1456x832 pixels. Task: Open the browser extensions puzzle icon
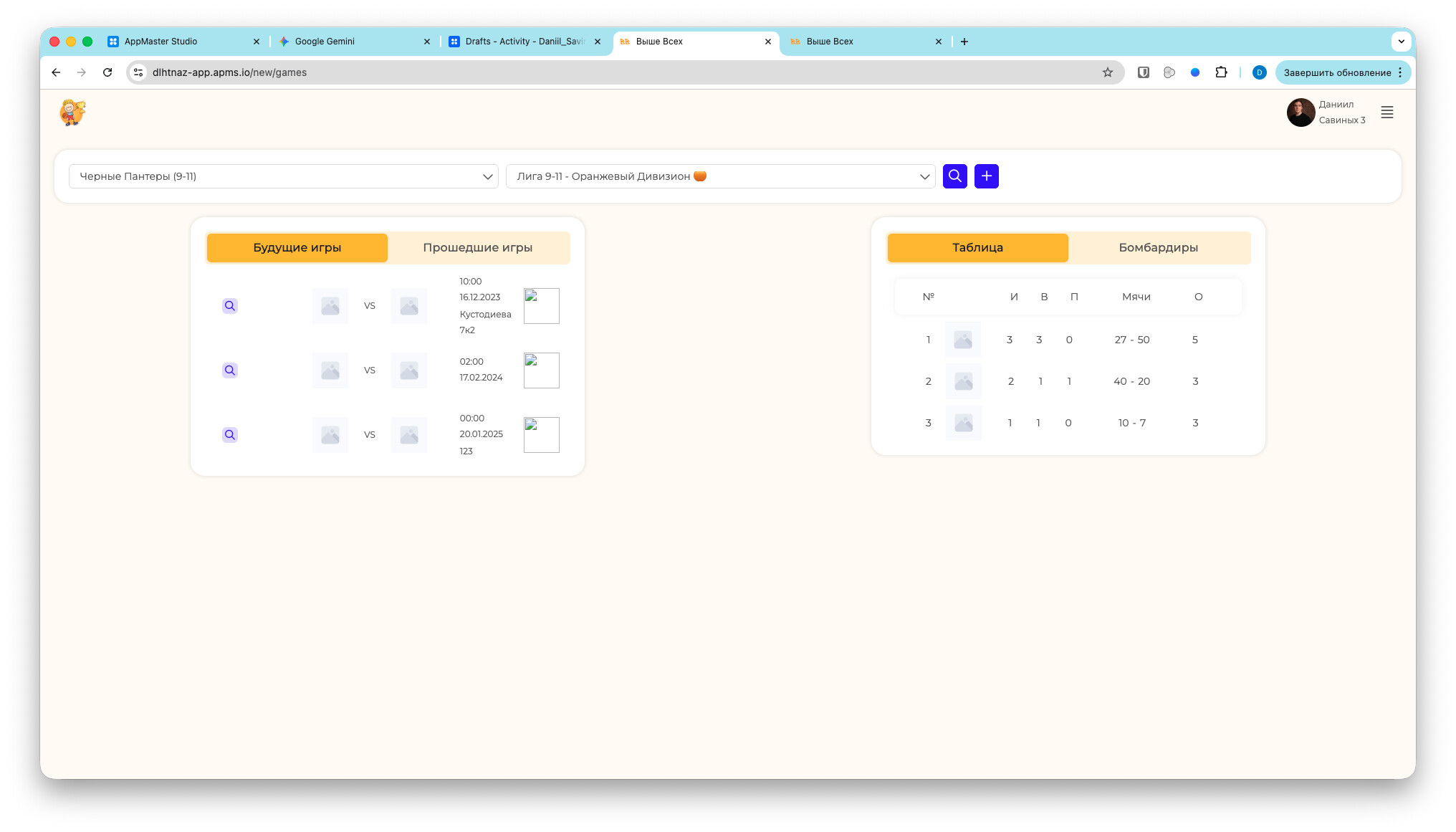pos(1221,72)
